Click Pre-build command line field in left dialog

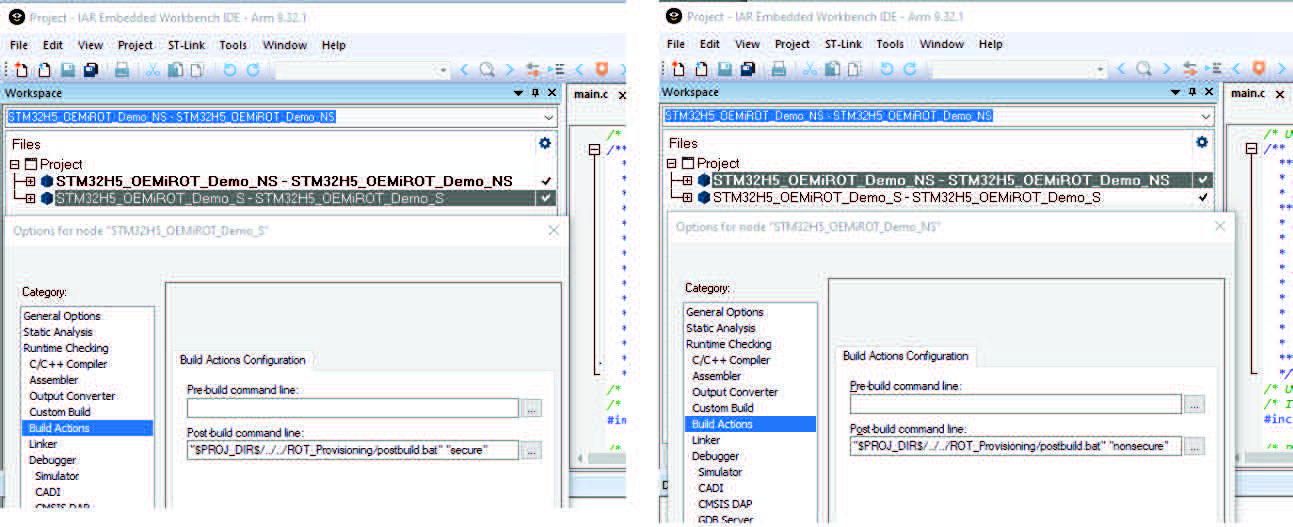pos(352,408)
